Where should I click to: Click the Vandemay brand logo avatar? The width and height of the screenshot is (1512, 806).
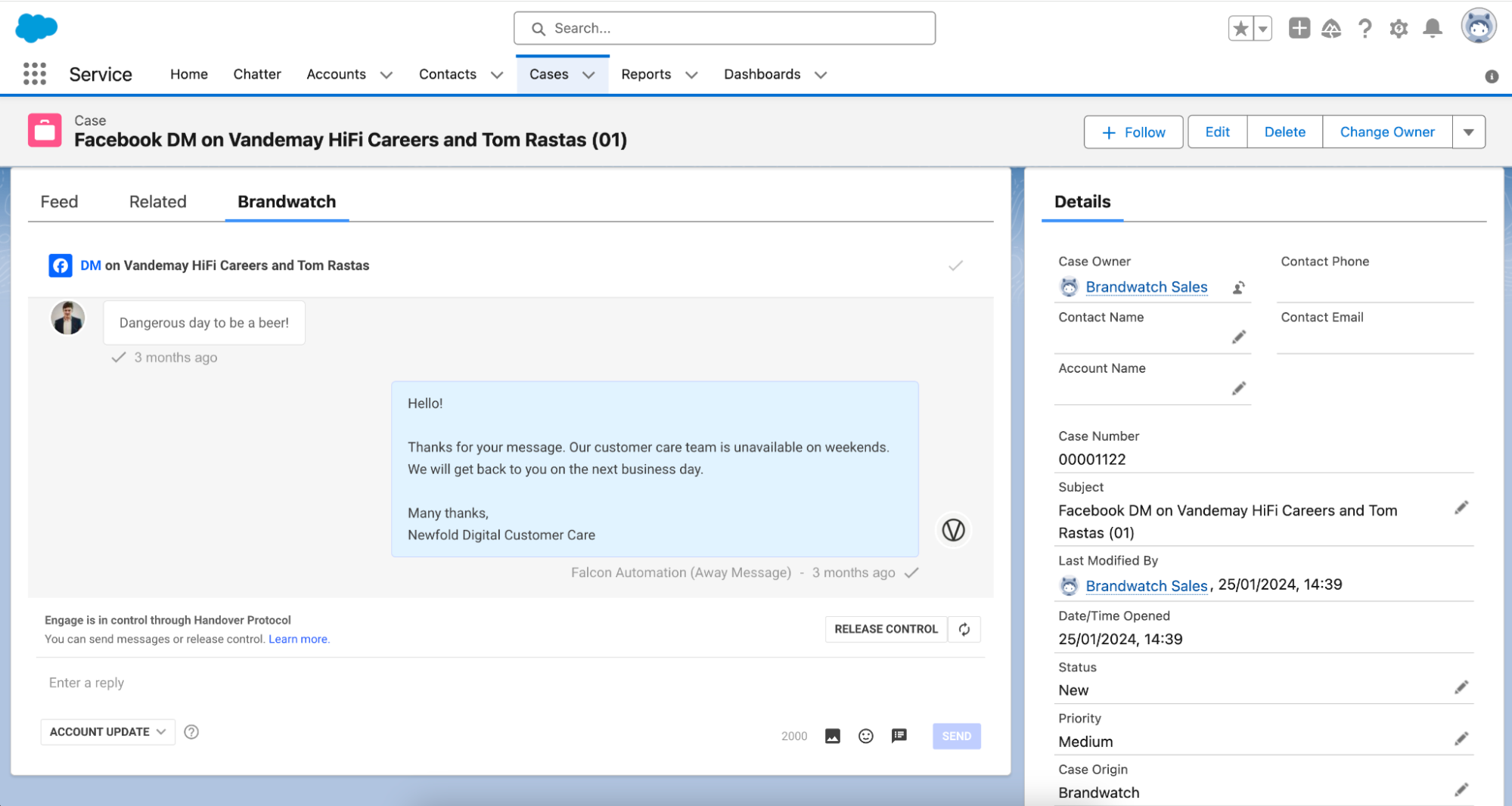(x=954, y=530)
